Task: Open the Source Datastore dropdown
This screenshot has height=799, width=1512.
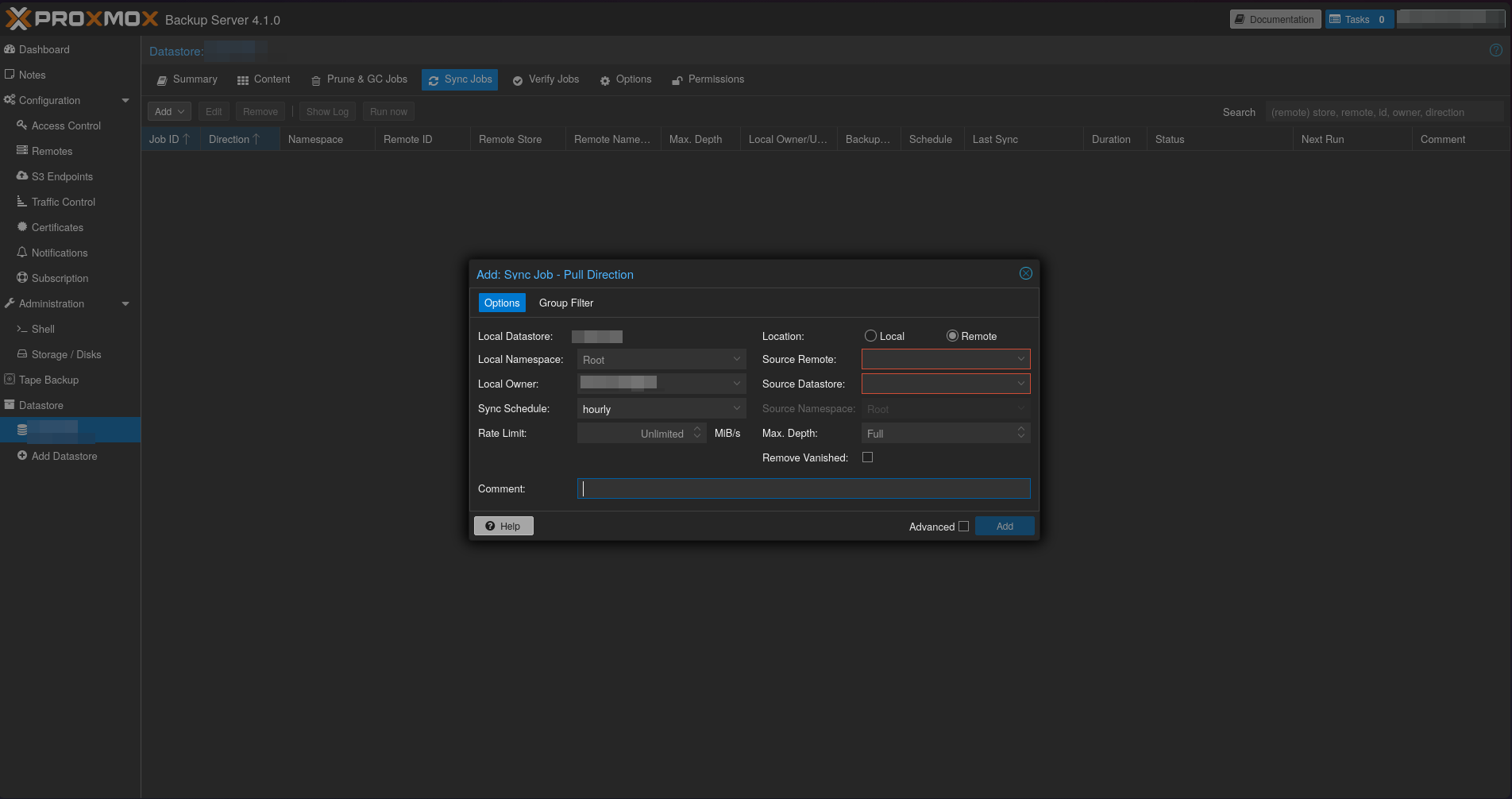Action: [1021, 384]
